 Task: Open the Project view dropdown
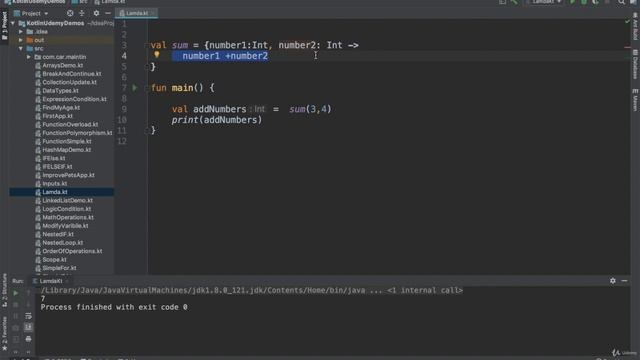coord(31,13)
